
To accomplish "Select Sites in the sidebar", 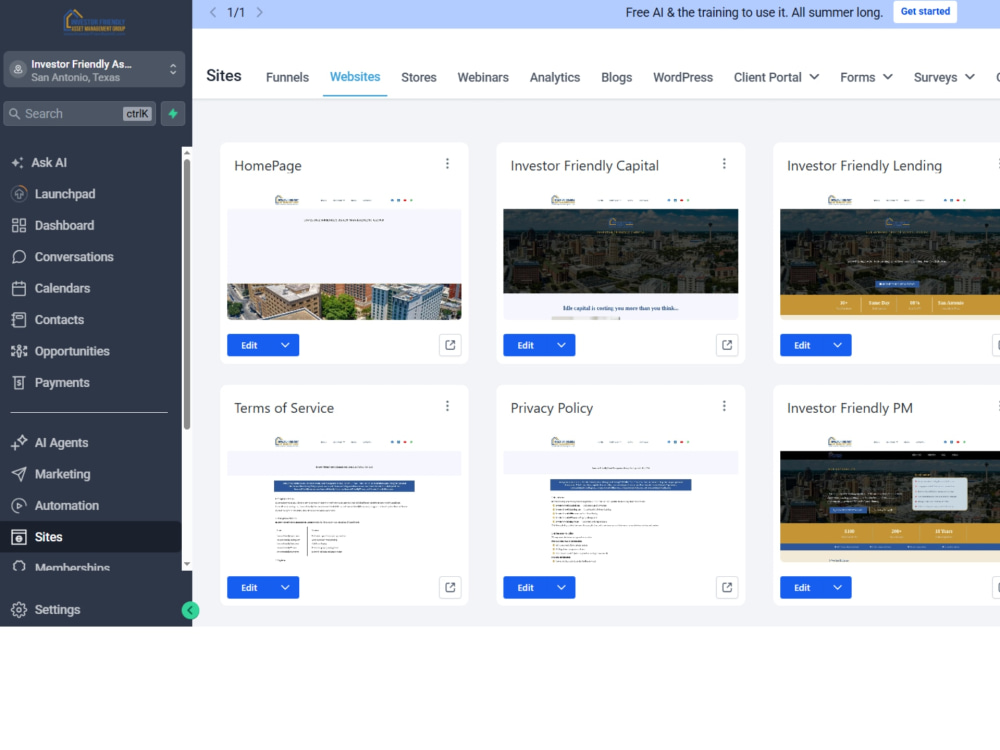I will coord(91,537).
